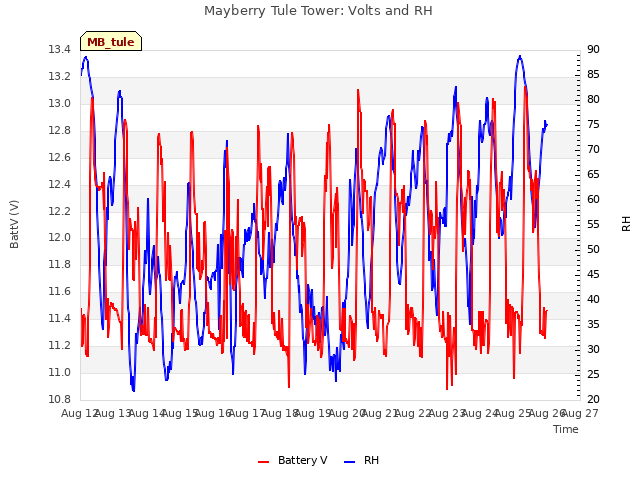Click the red Battery V legend swatch
640x480 pixels.
[264, 462]
